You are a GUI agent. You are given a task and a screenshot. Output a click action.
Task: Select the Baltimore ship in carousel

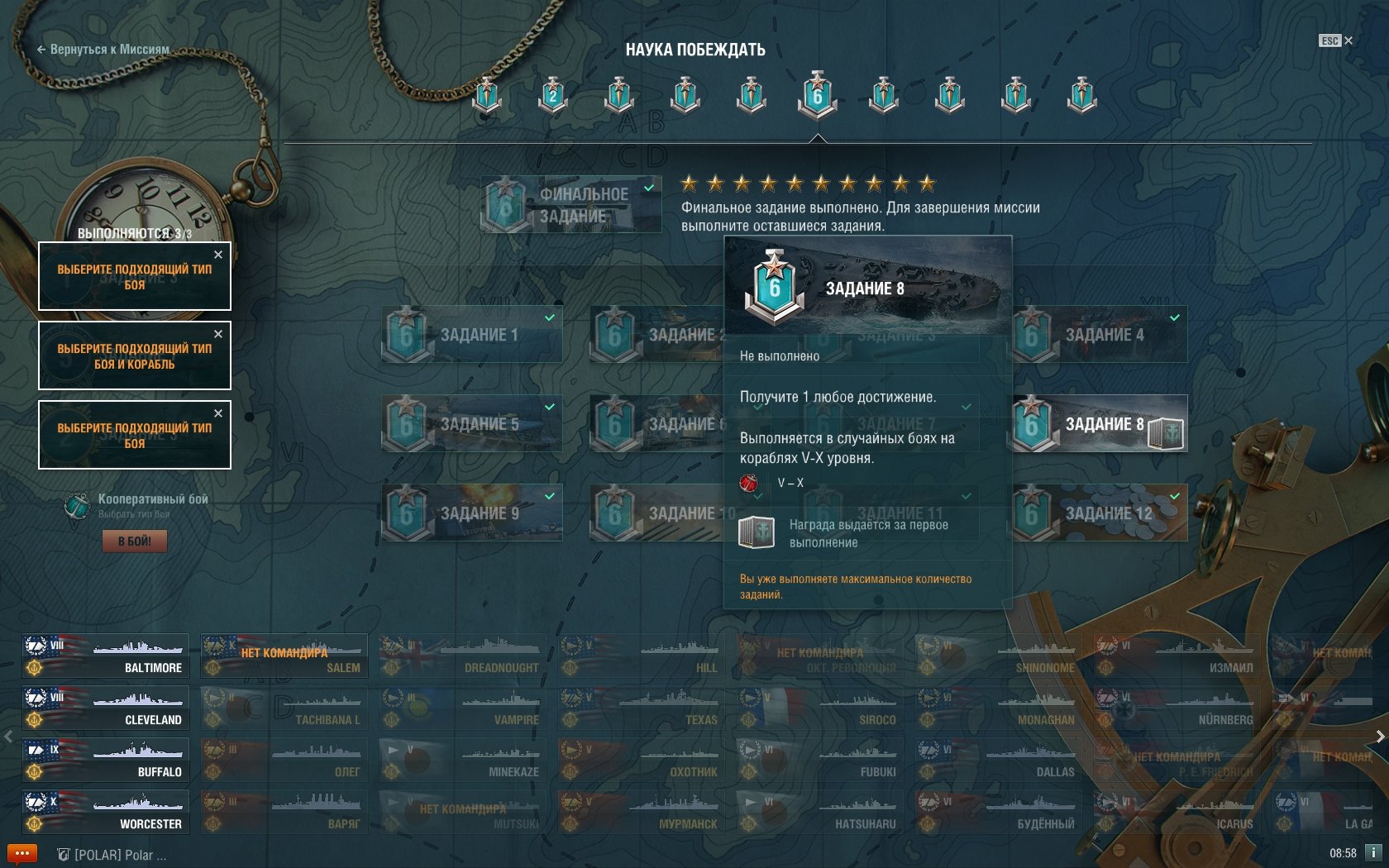point(106,656)
